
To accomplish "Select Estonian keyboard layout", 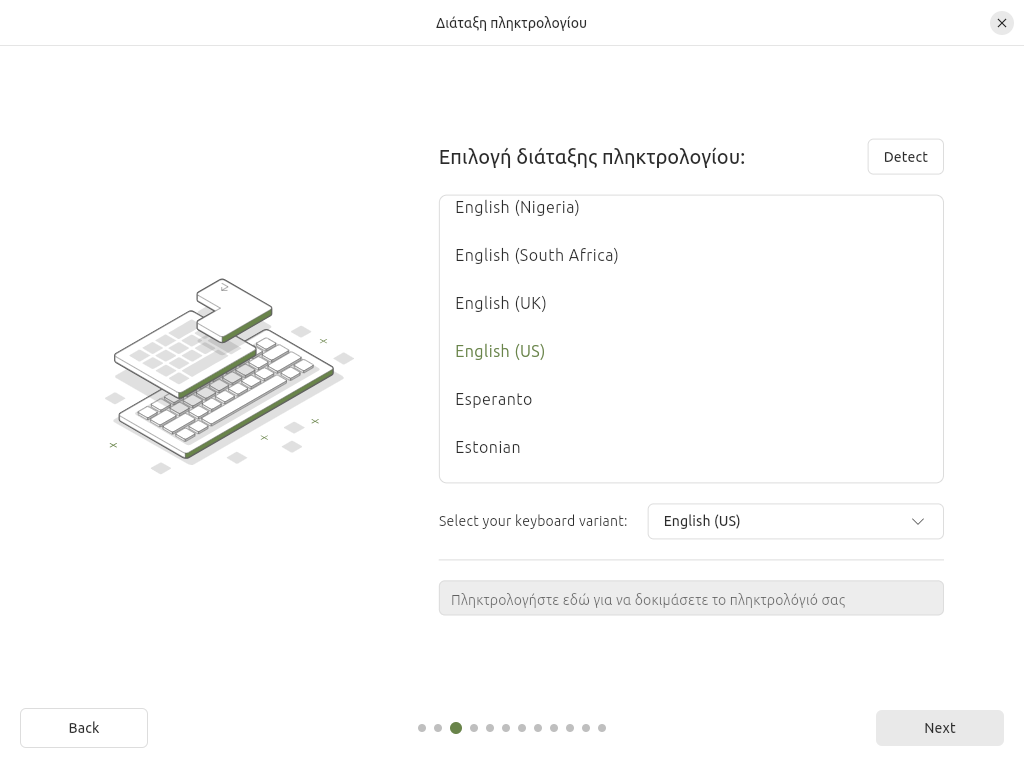I will point(488,447).
